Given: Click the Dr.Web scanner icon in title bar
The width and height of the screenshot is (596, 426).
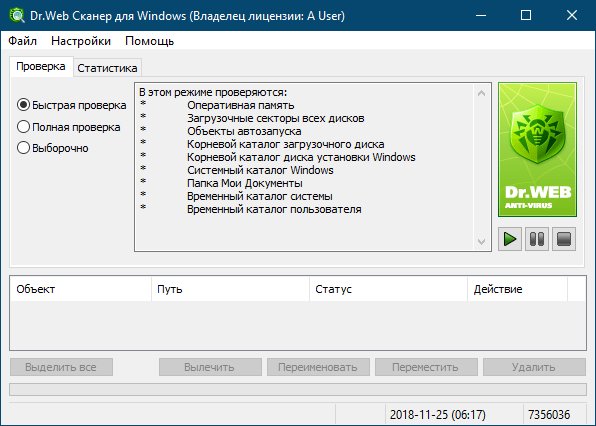Looking at the screenshot, I should (x=16, y=15).
